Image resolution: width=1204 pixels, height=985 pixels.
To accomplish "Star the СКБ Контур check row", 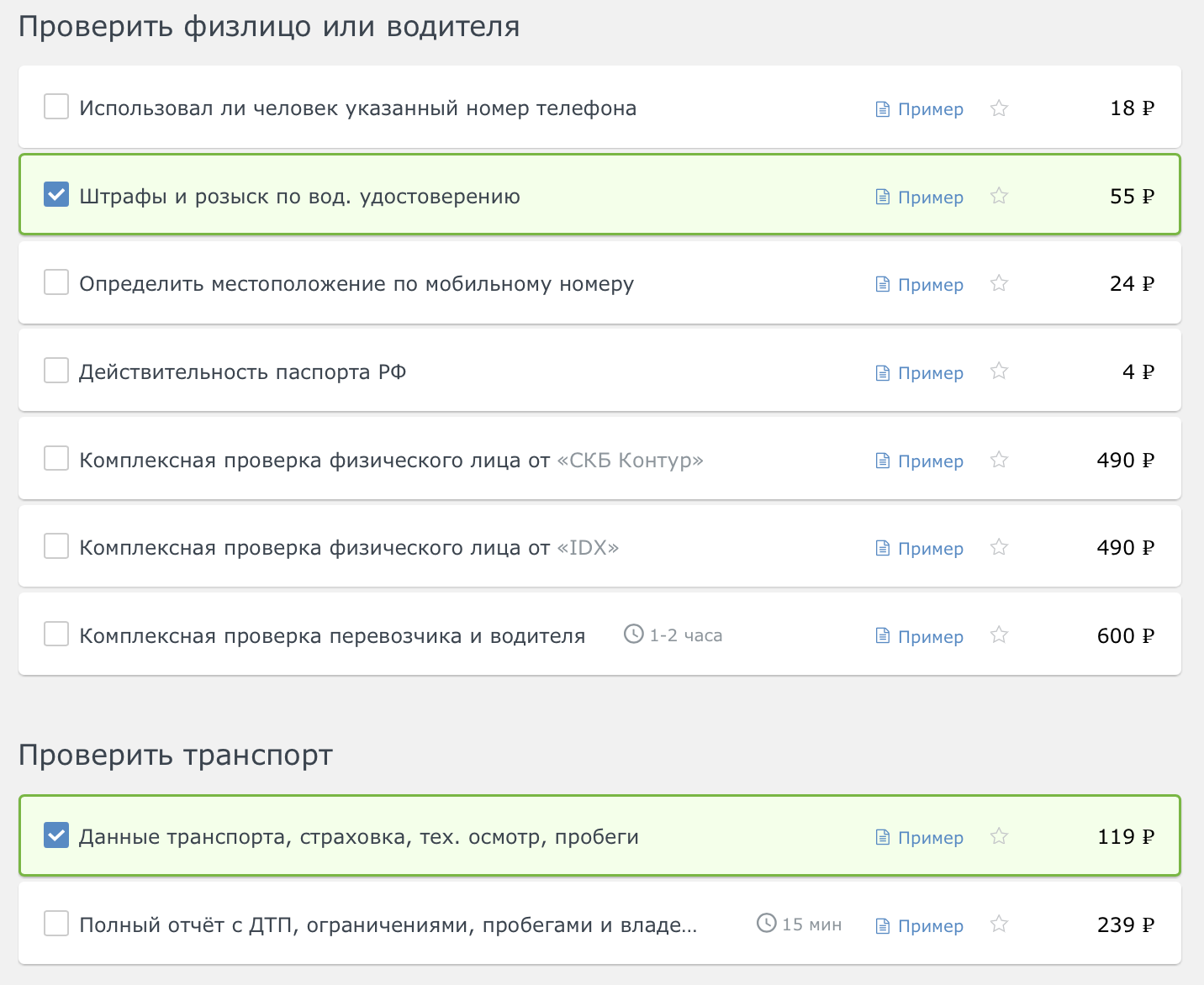I will [999, 460].
